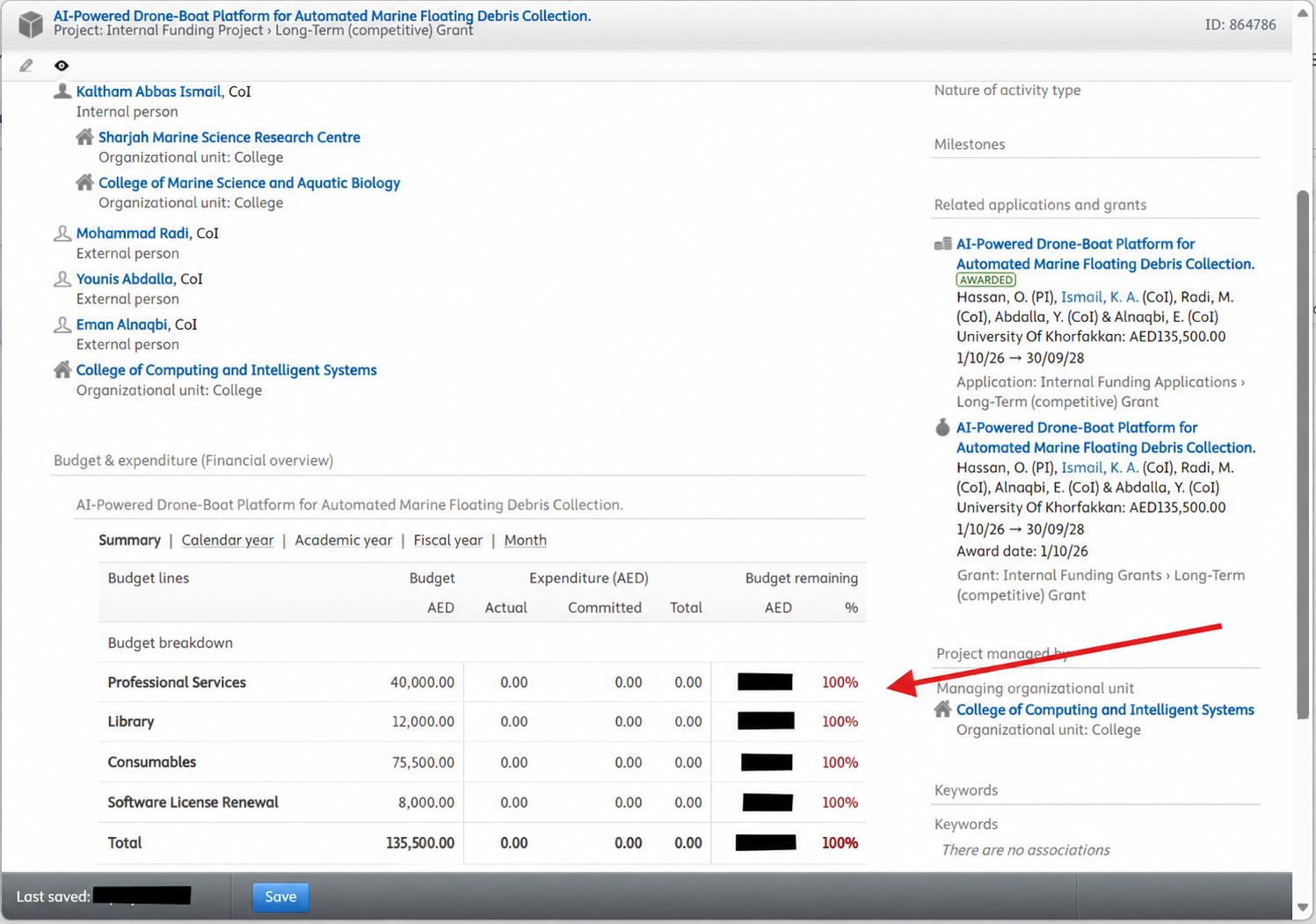Click the ID: 864786 text
The height and width of the screenshot is (924, 1316).
(1240, 25)
